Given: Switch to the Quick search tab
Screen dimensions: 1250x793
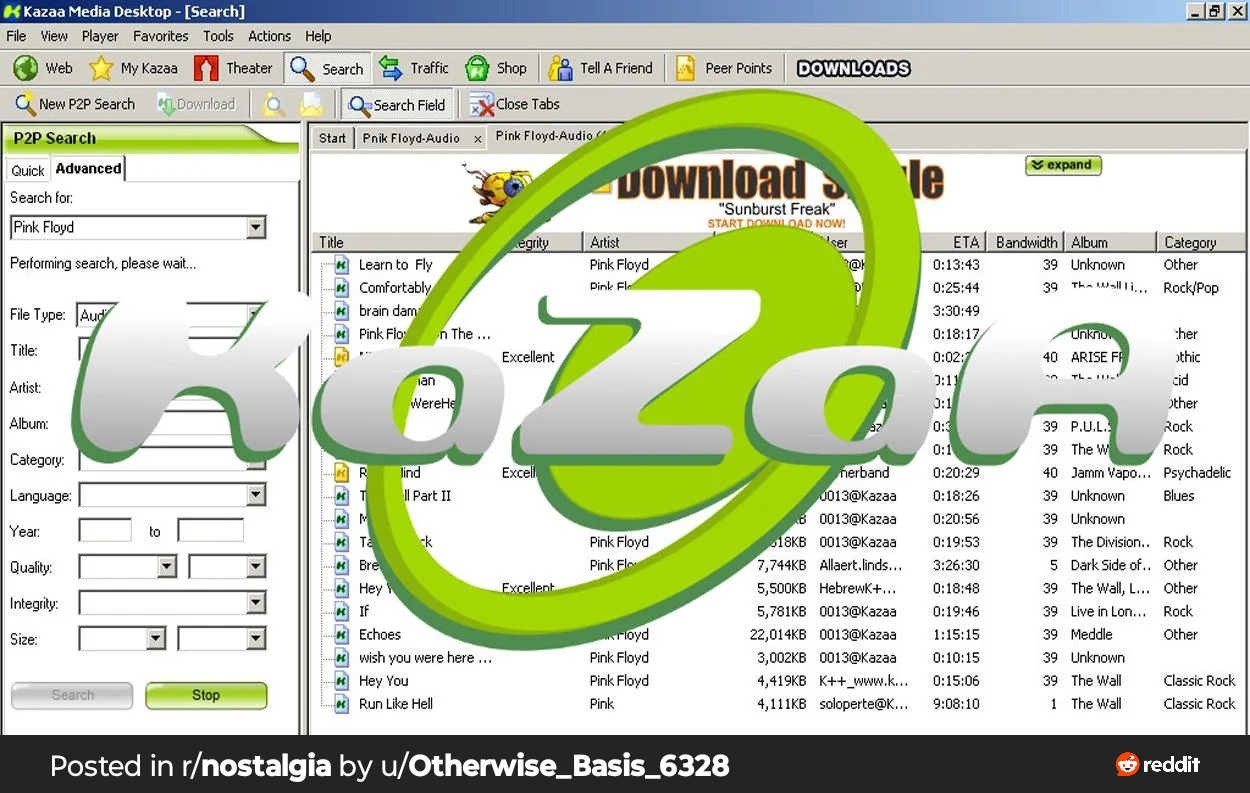Looking at the screenshot, I should [28, 170].
